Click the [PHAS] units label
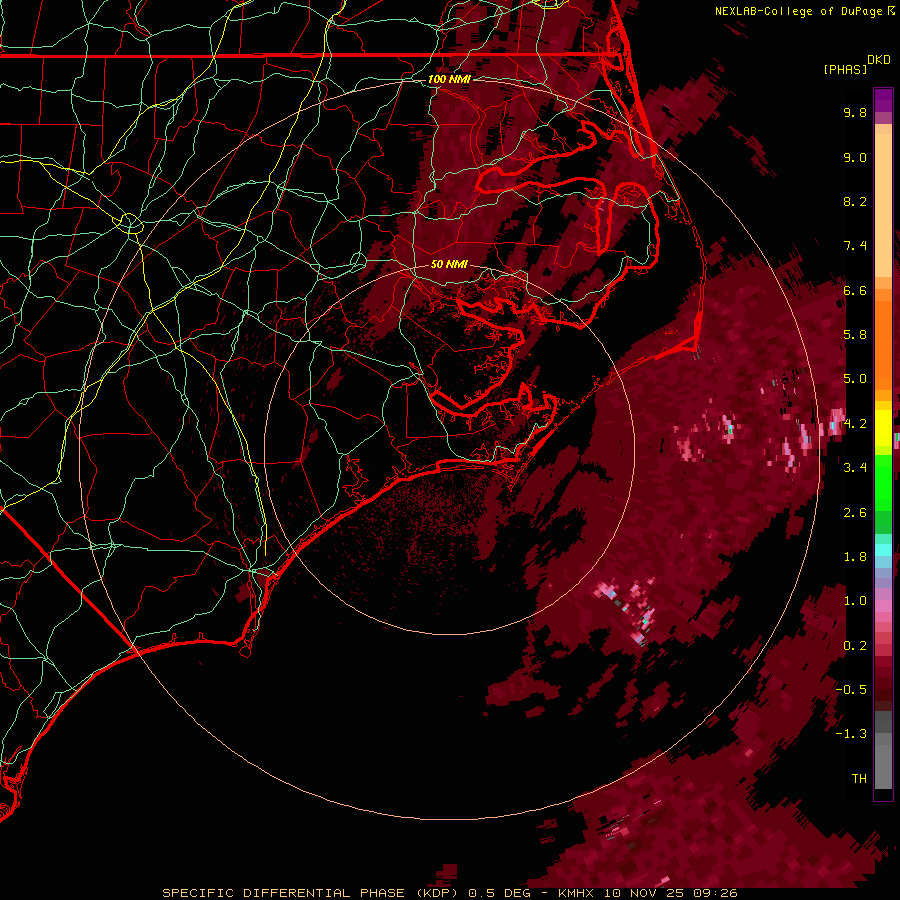This screenshot has height=900, width=900. 845,69
